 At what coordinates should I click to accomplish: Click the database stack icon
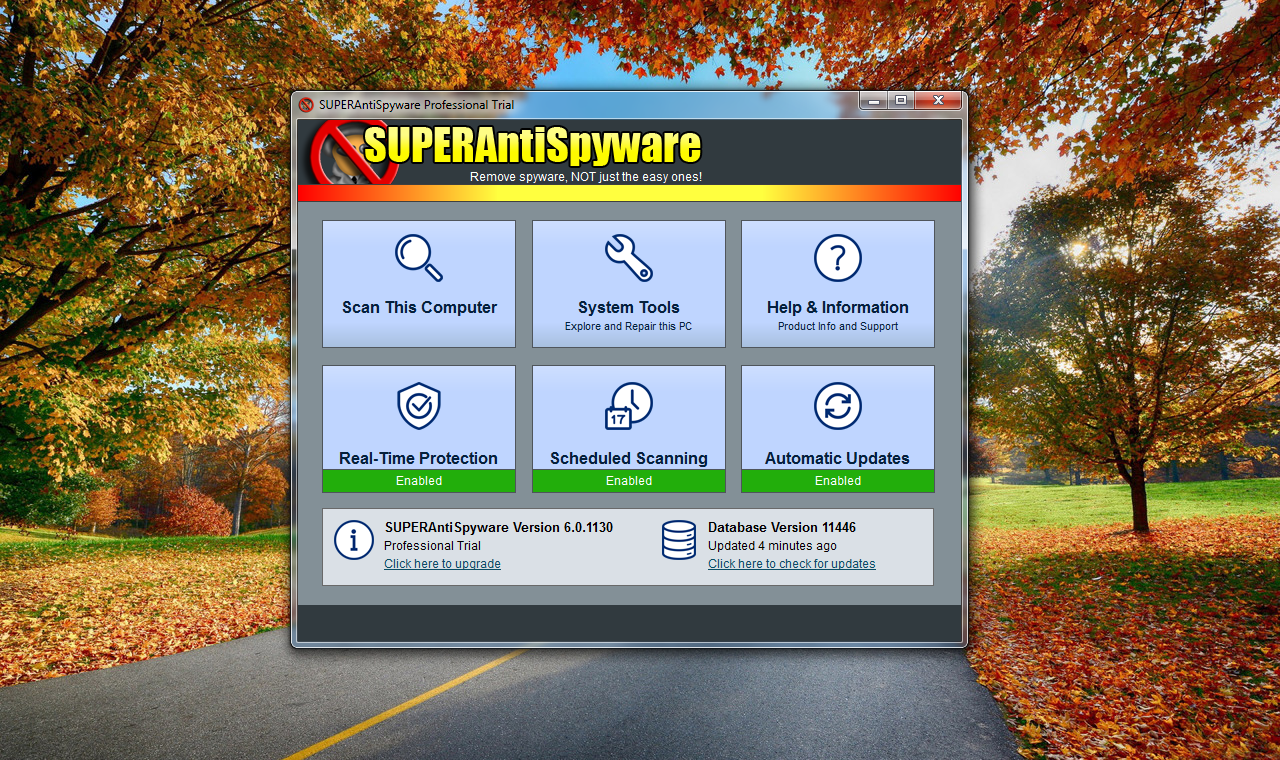tap(678, 540)
